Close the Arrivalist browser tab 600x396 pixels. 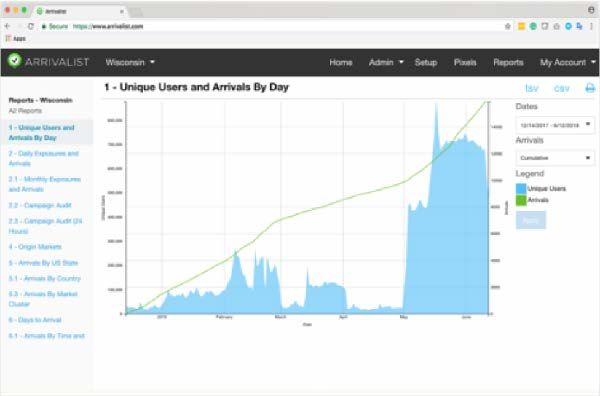[122, 11]
